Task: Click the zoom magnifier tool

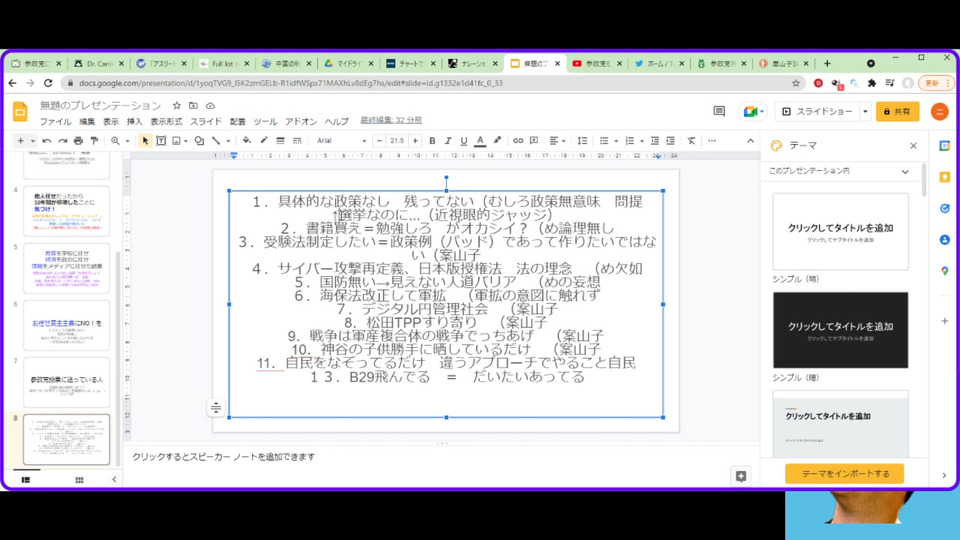Action: [114, 141]
